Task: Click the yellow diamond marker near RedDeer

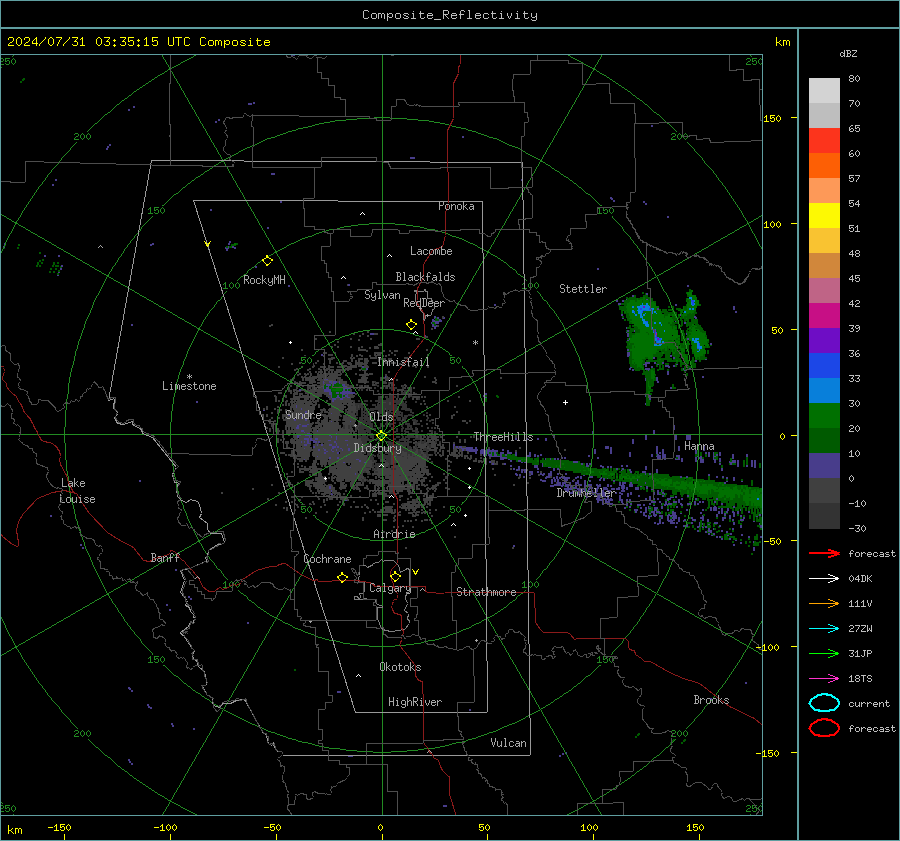Action: click(x=411, y=325)
